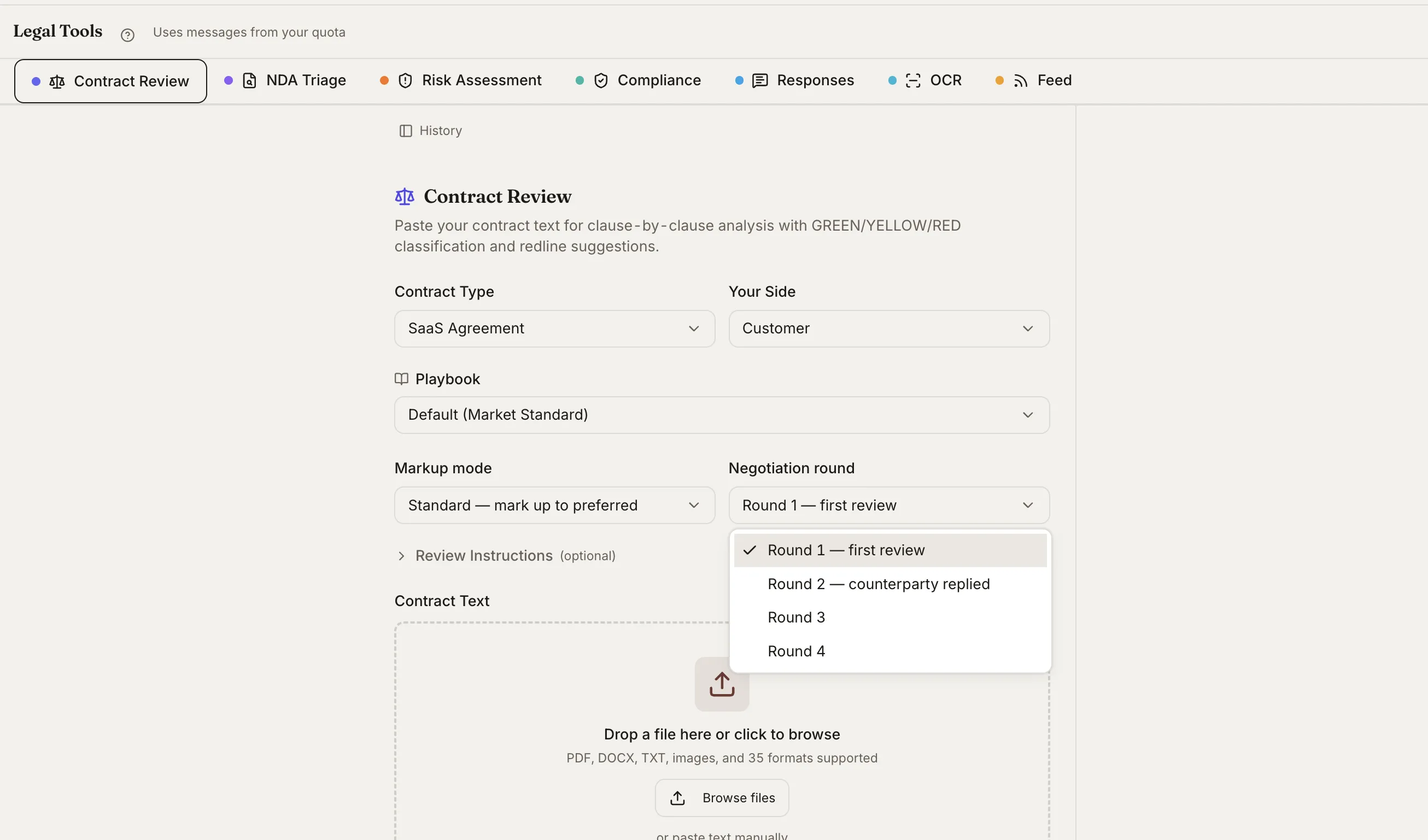Click the RSS icon for Feed
The width and height of the screenshot is (1428, 840).
click(1021, 80)
